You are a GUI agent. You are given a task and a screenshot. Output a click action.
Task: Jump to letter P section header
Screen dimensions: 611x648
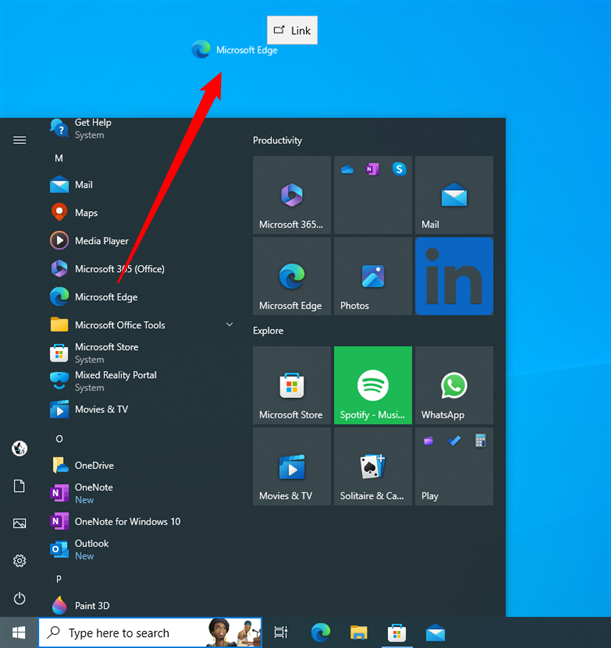click(x=59, y=579)
